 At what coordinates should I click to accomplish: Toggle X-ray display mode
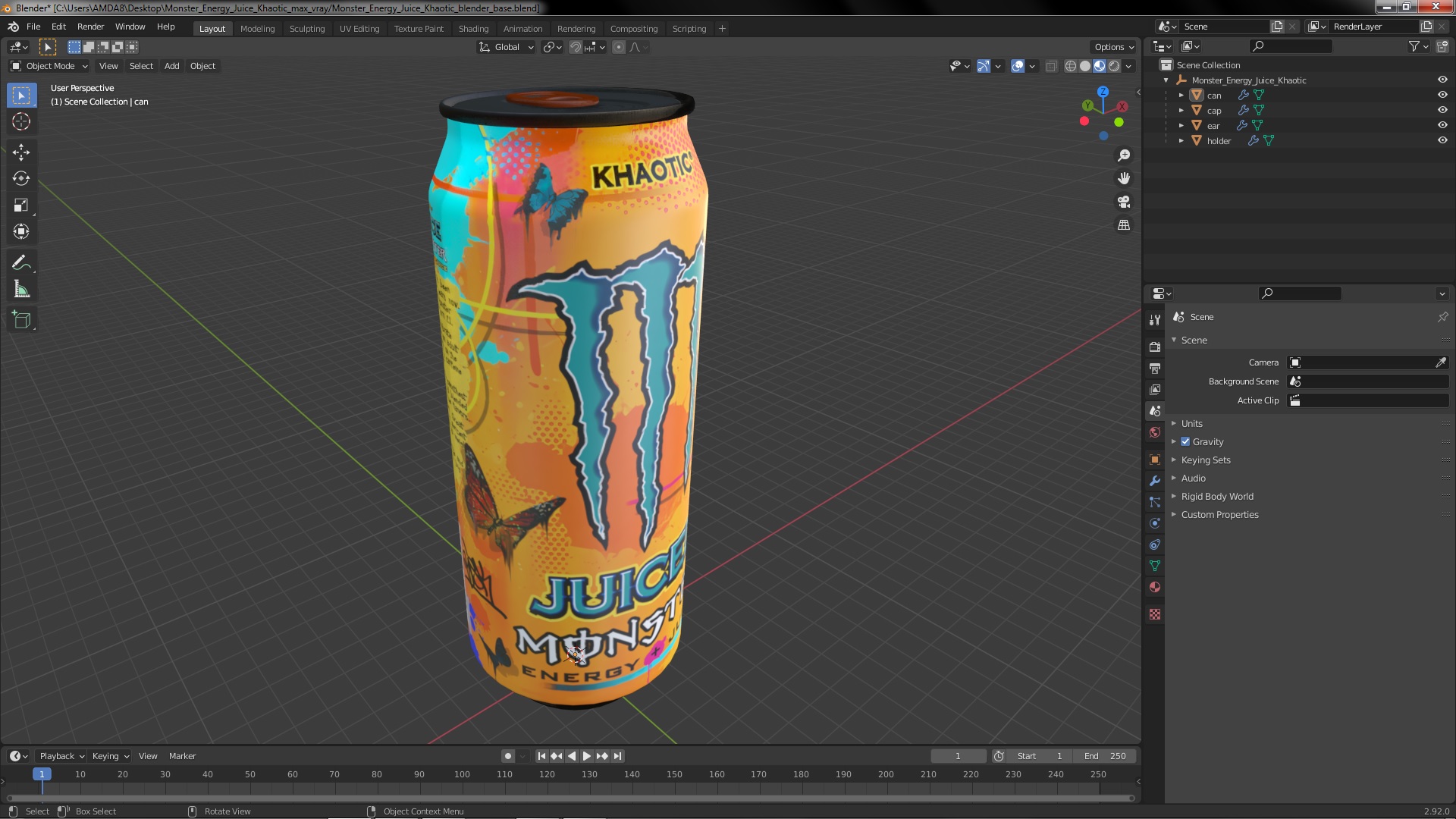1051,66
